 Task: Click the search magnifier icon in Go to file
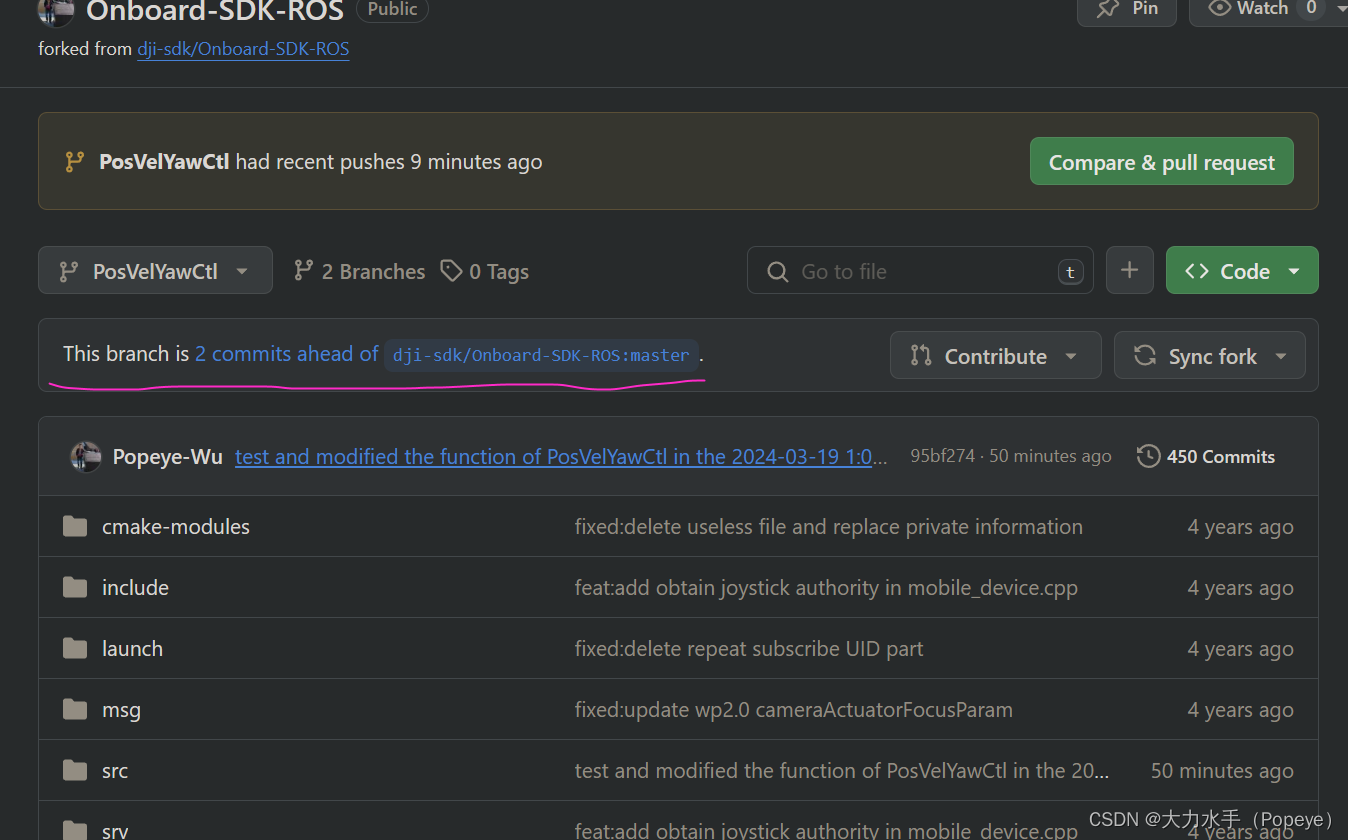(x=777, y=271)
